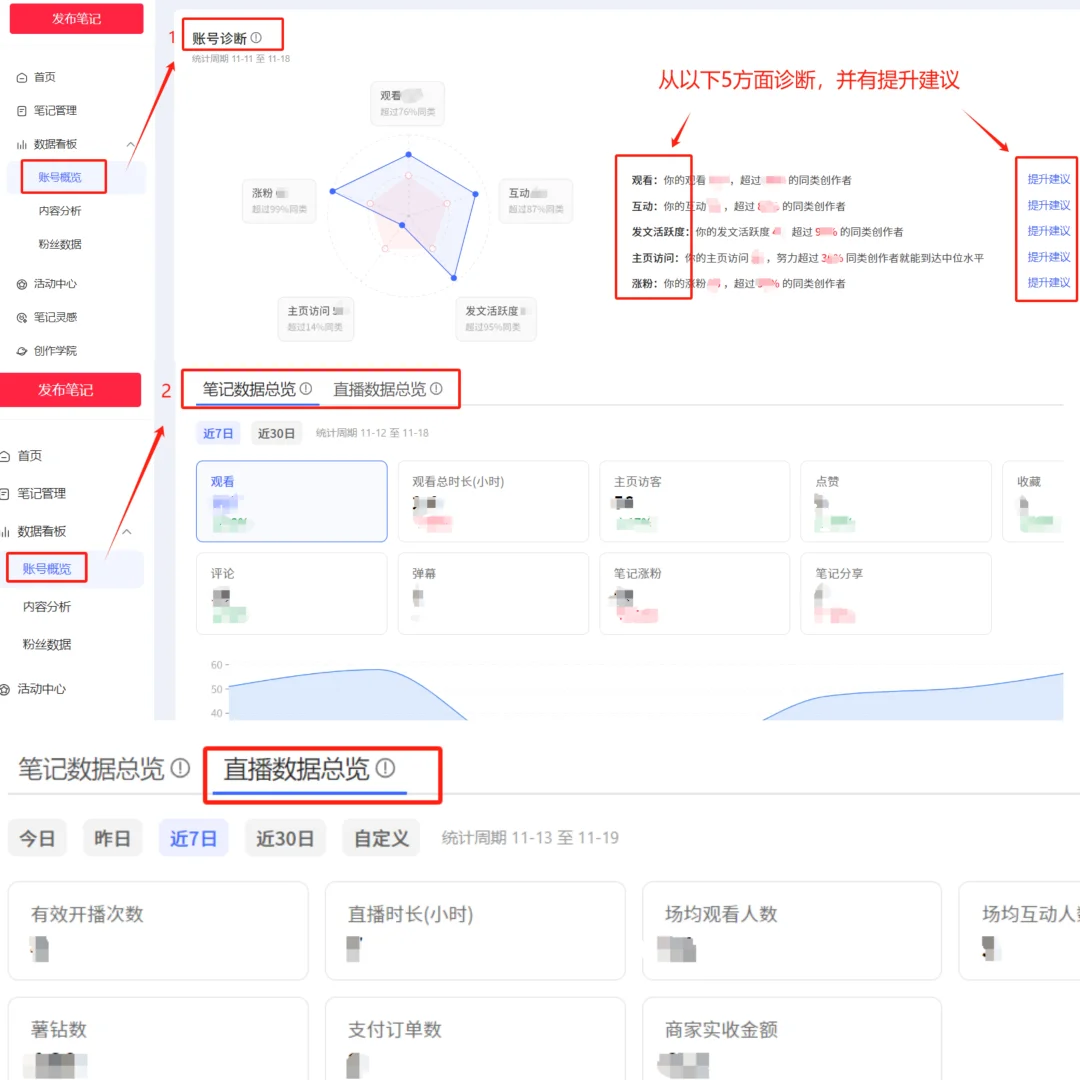Select the 有效开播次数 card

point(158,931)
